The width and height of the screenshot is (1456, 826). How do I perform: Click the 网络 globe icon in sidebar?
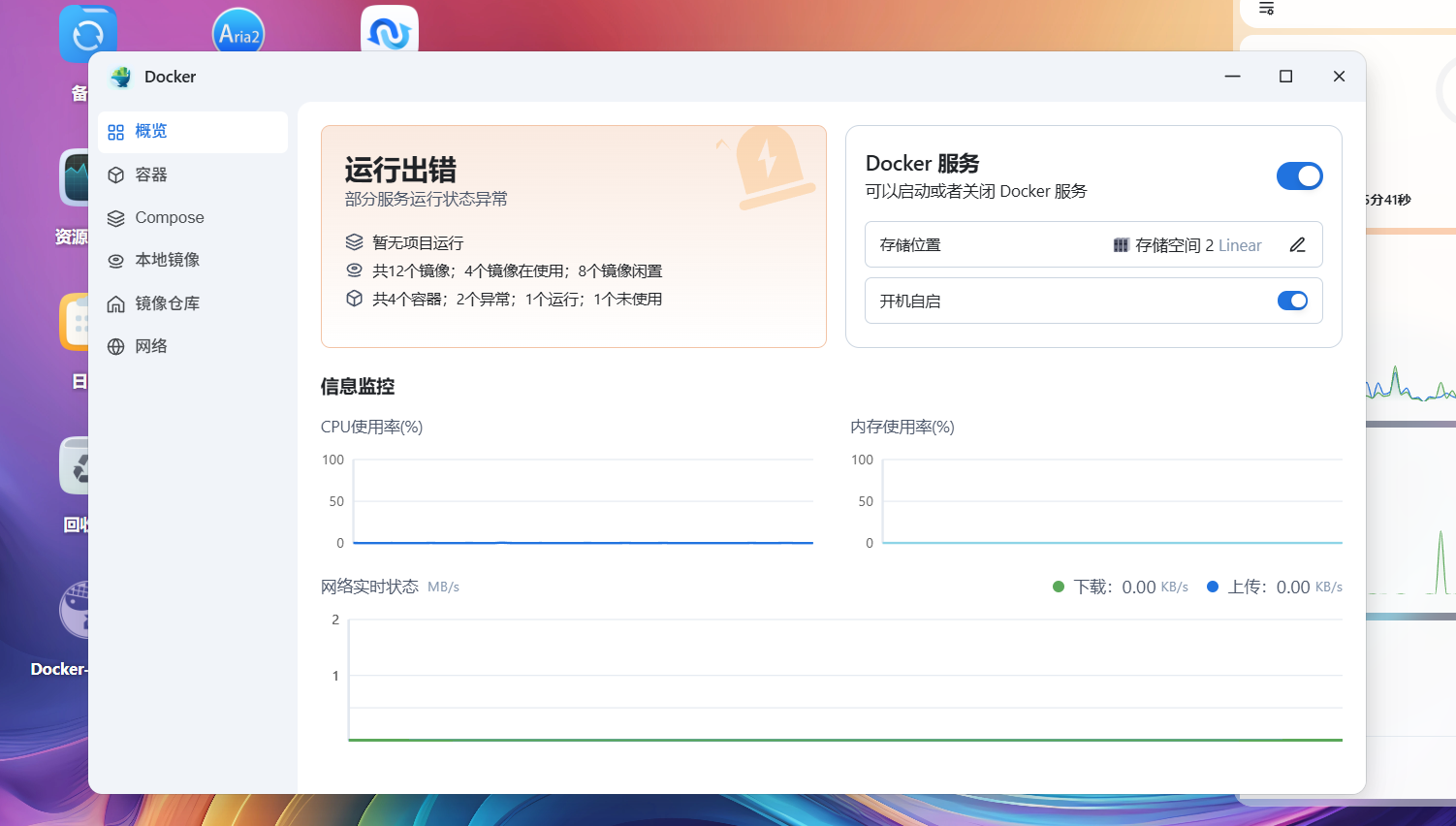(x=116, y=346)
